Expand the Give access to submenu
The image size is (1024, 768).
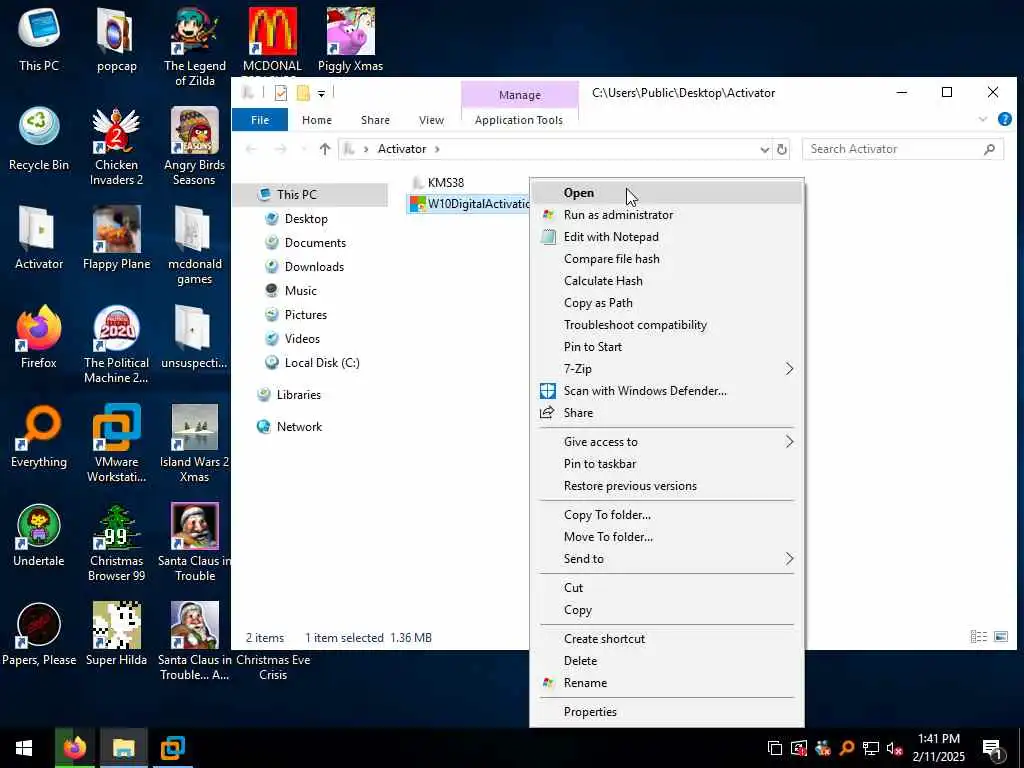[x=666, y=442]
